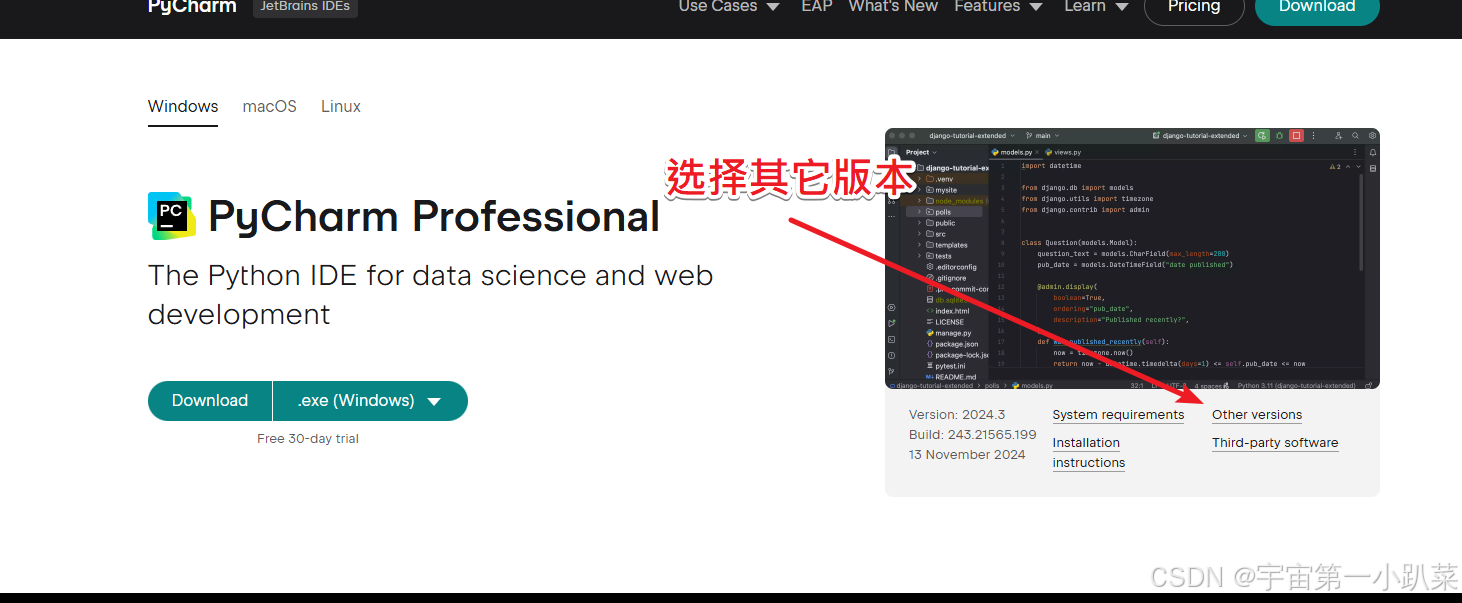Select the Windows tab

tap(183, 106)
